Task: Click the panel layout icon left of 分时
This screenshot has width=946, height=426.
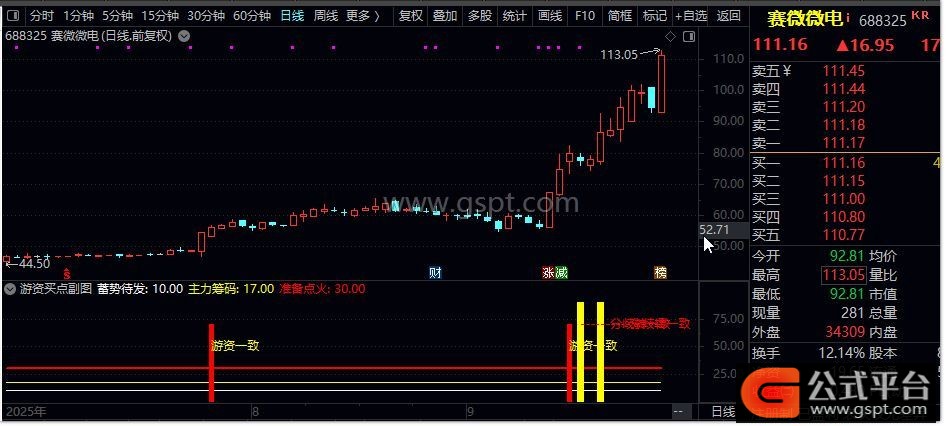Action: coord(12,16)
